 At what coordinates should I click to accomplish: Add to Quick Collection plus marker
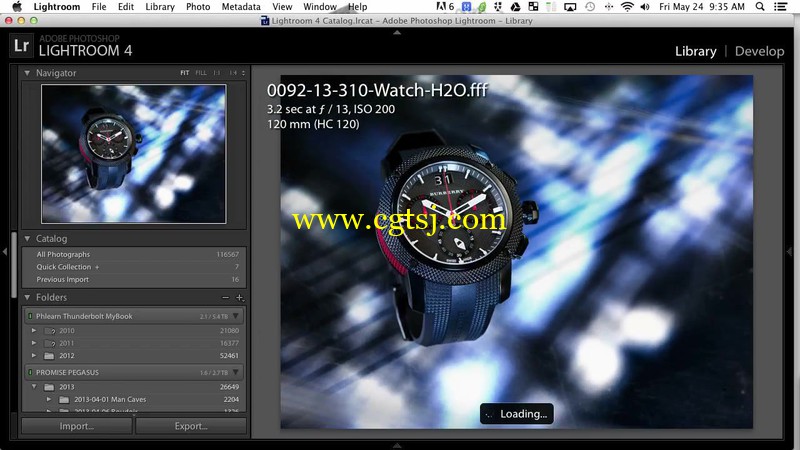tap(97, 267)
